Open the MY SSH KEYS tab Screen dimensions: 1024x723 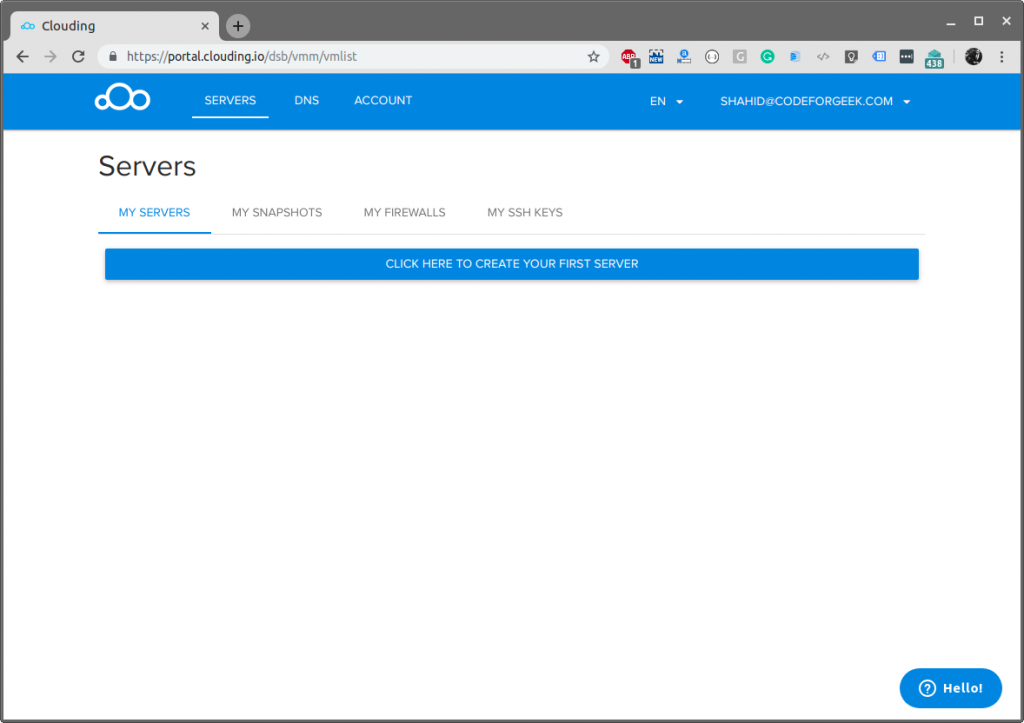[x=524, y=212]
